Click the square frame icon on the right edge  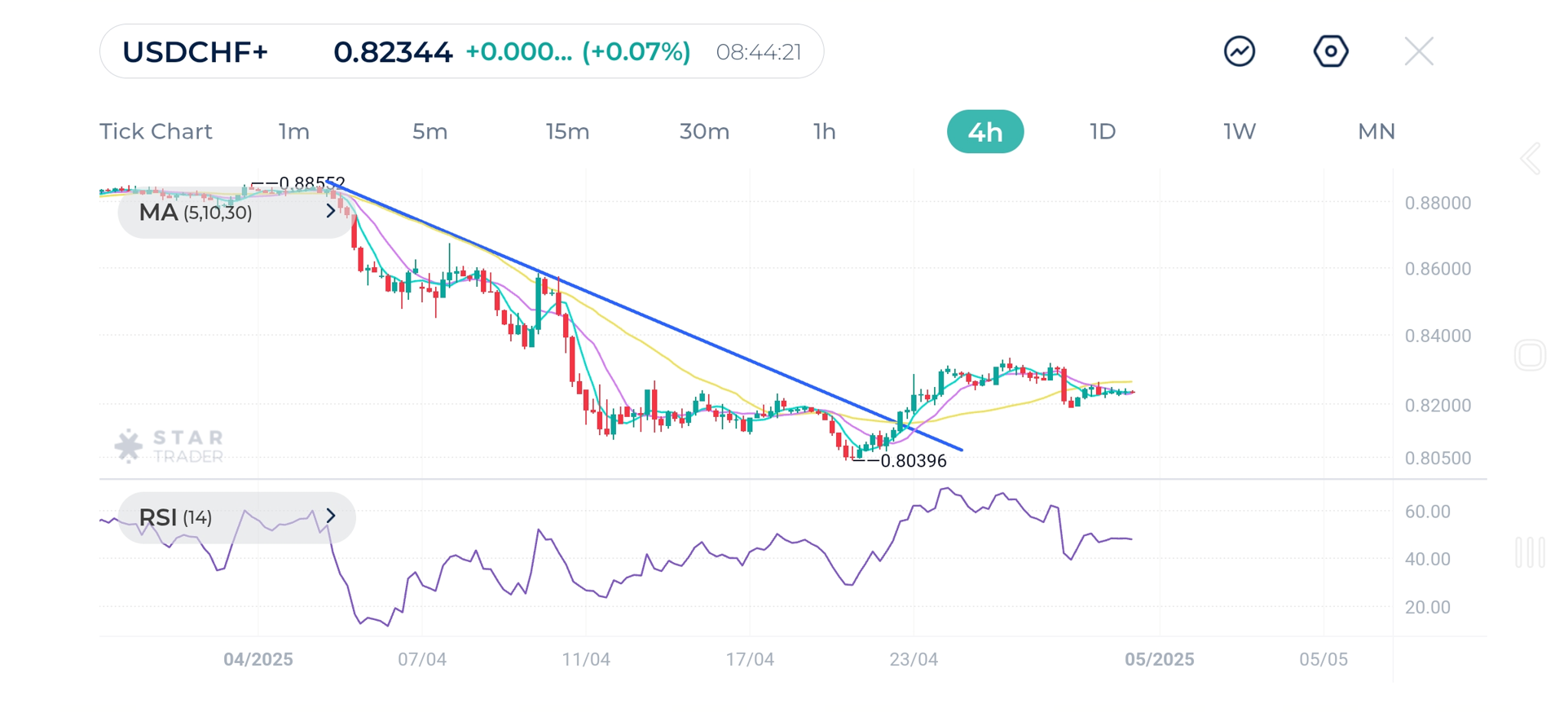point(1531,354)
